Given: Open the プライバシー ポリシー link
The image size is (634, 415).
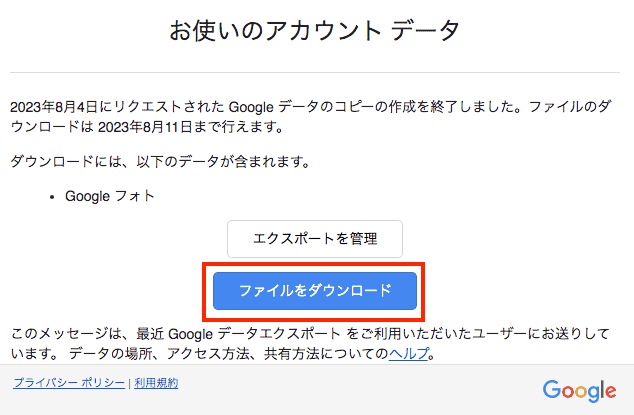Looking at the screenshot, I should click(69, 383).
